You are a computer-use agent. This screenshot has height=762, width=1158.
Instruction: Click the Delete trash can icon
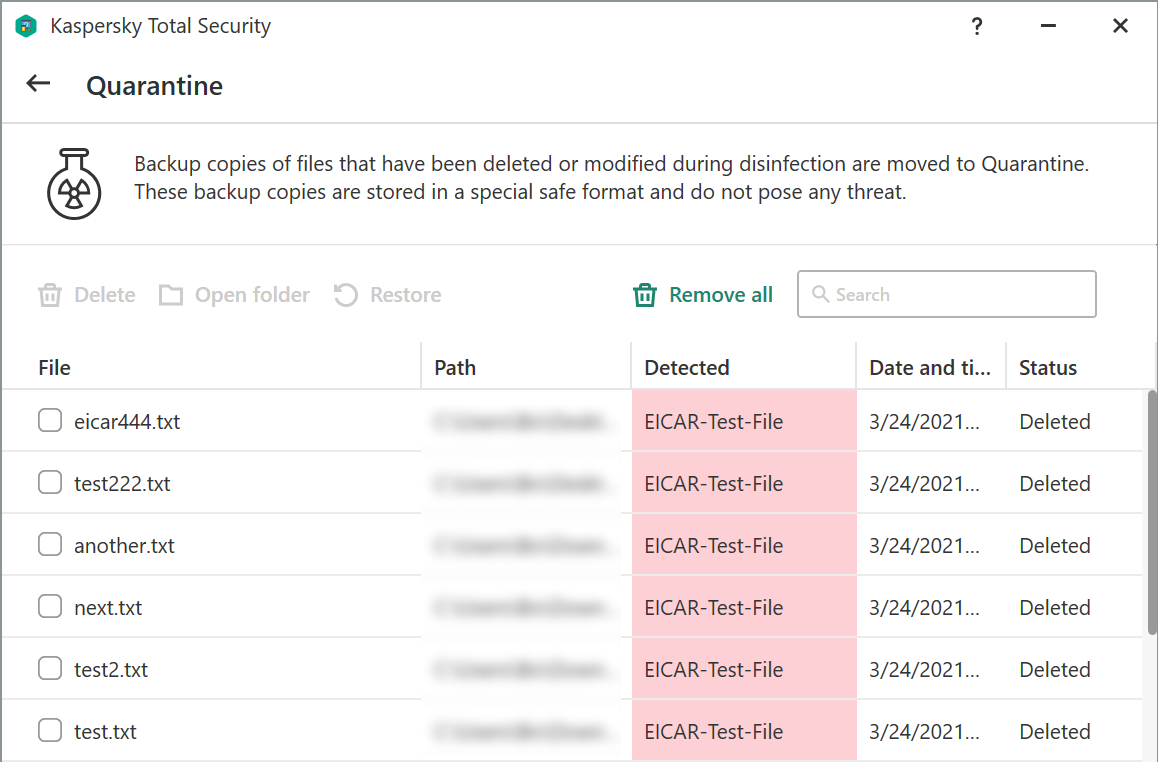(x=50, y=295)
